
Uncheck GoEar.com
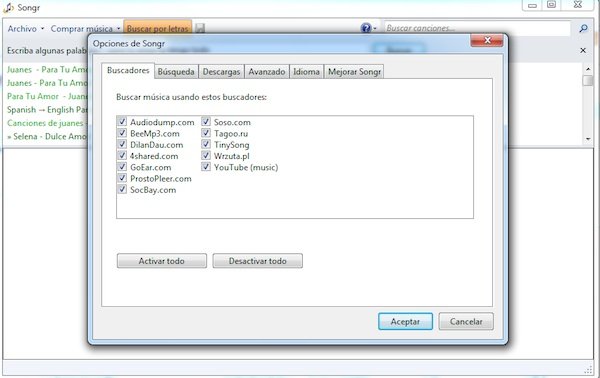tap(122, 167)
